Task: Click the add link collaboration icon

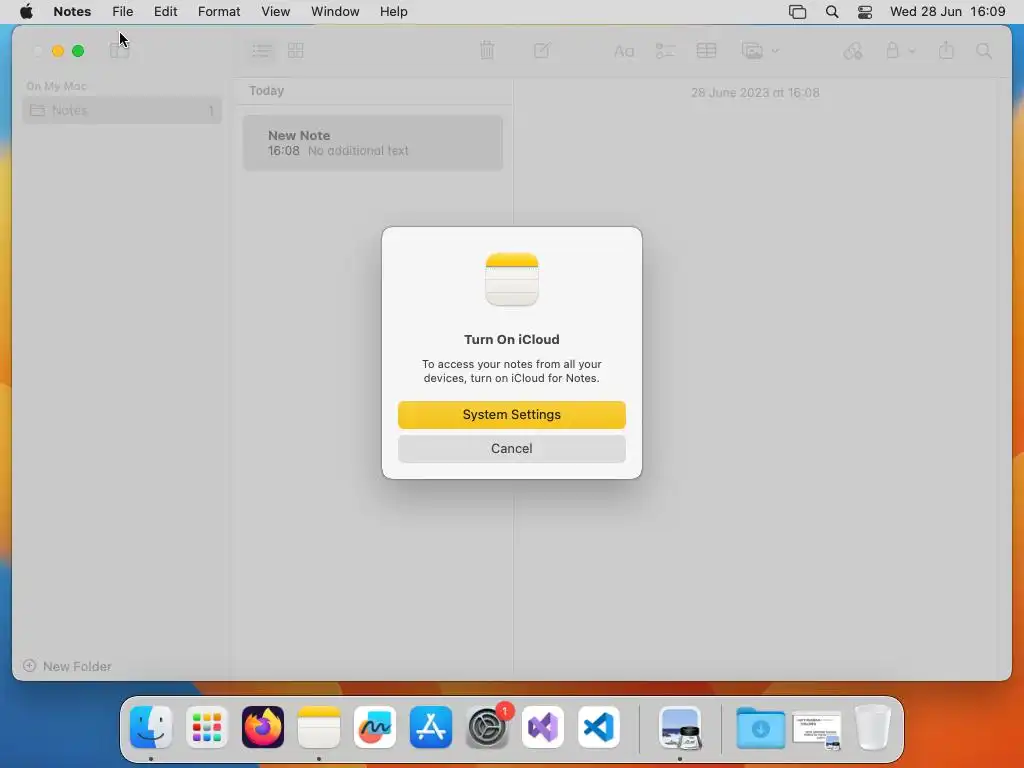Action: [x=853, y=51]
